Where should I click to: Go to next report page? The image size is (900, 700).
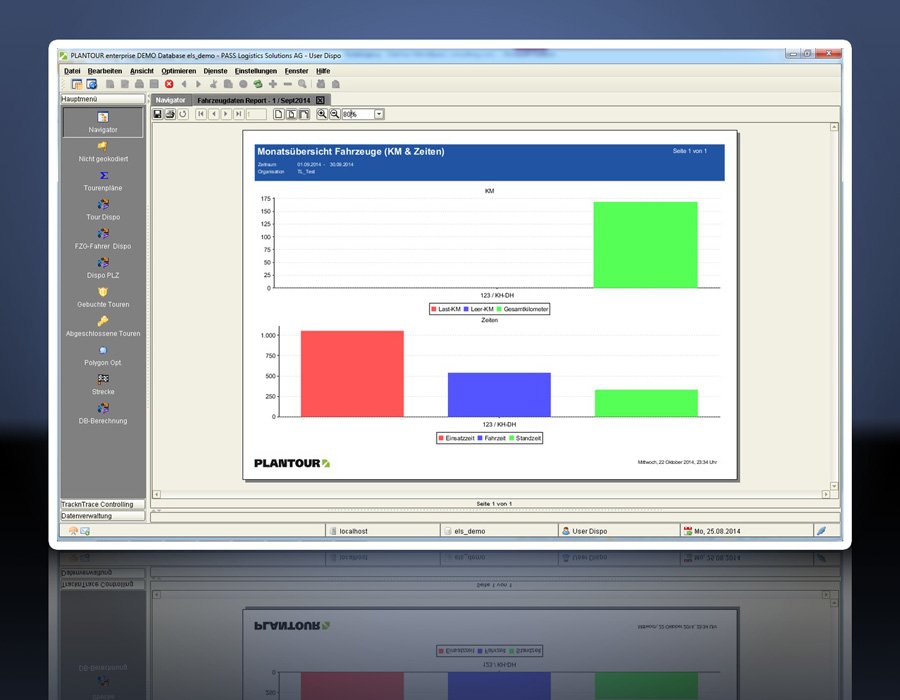226,114
